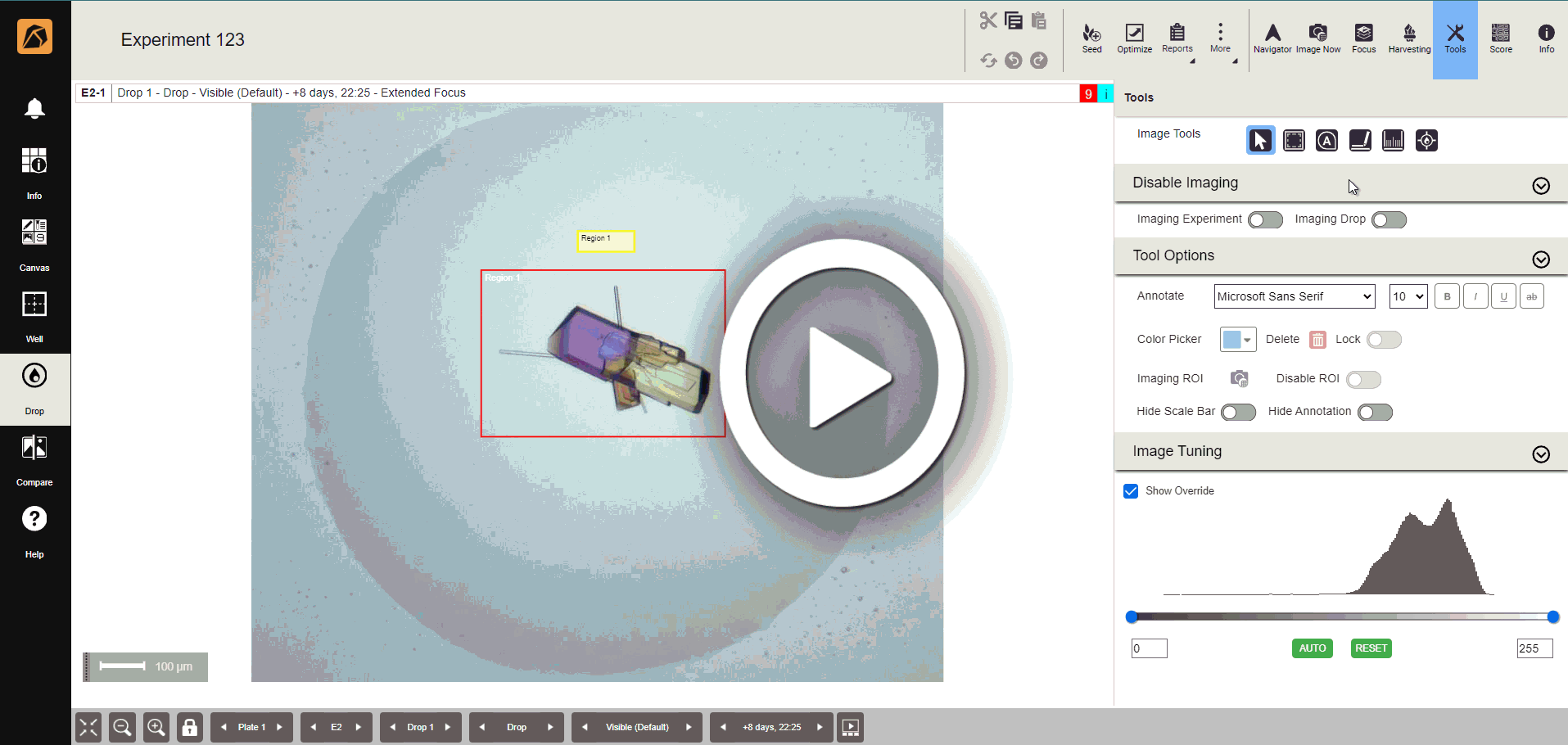Open the Color Picker swatch
Screen dimensions: 1568x745
coord(1237,340)
